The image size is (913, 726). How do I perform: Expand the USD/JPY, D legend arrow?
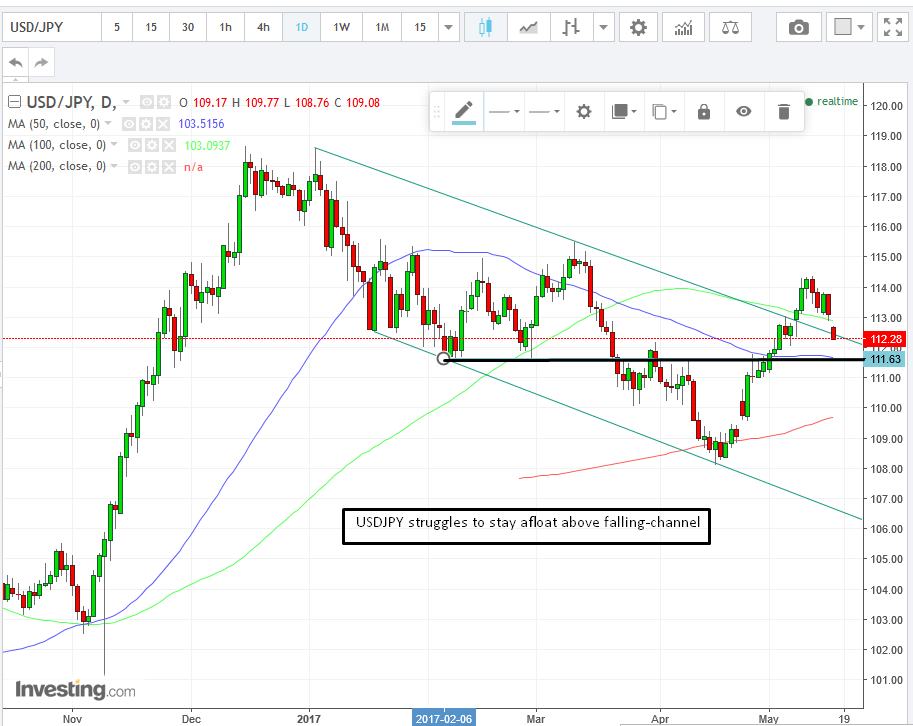(x=126, y=102)
